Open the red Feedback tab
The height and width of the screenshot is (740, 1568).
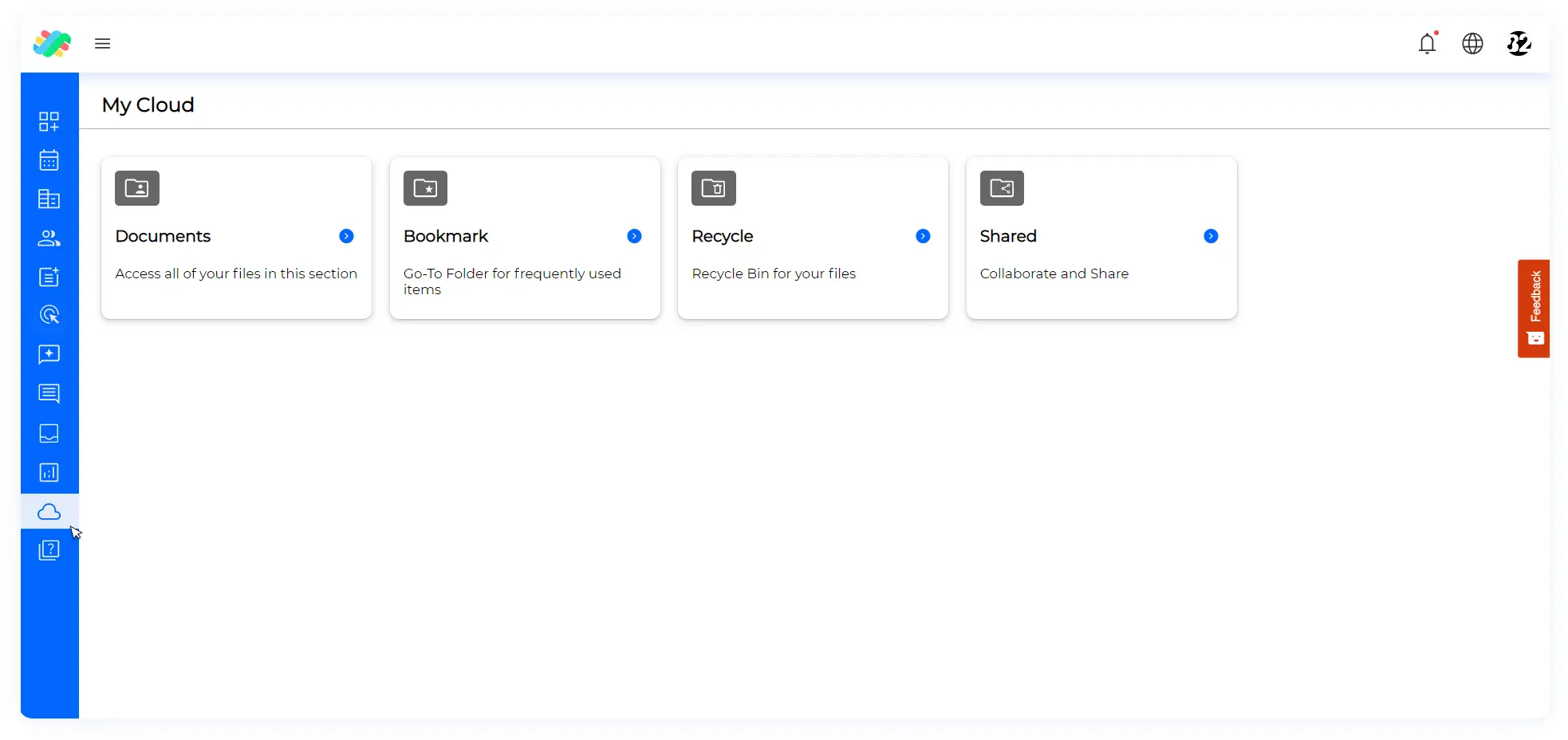pyautogui.click(x=1533, y=309)
